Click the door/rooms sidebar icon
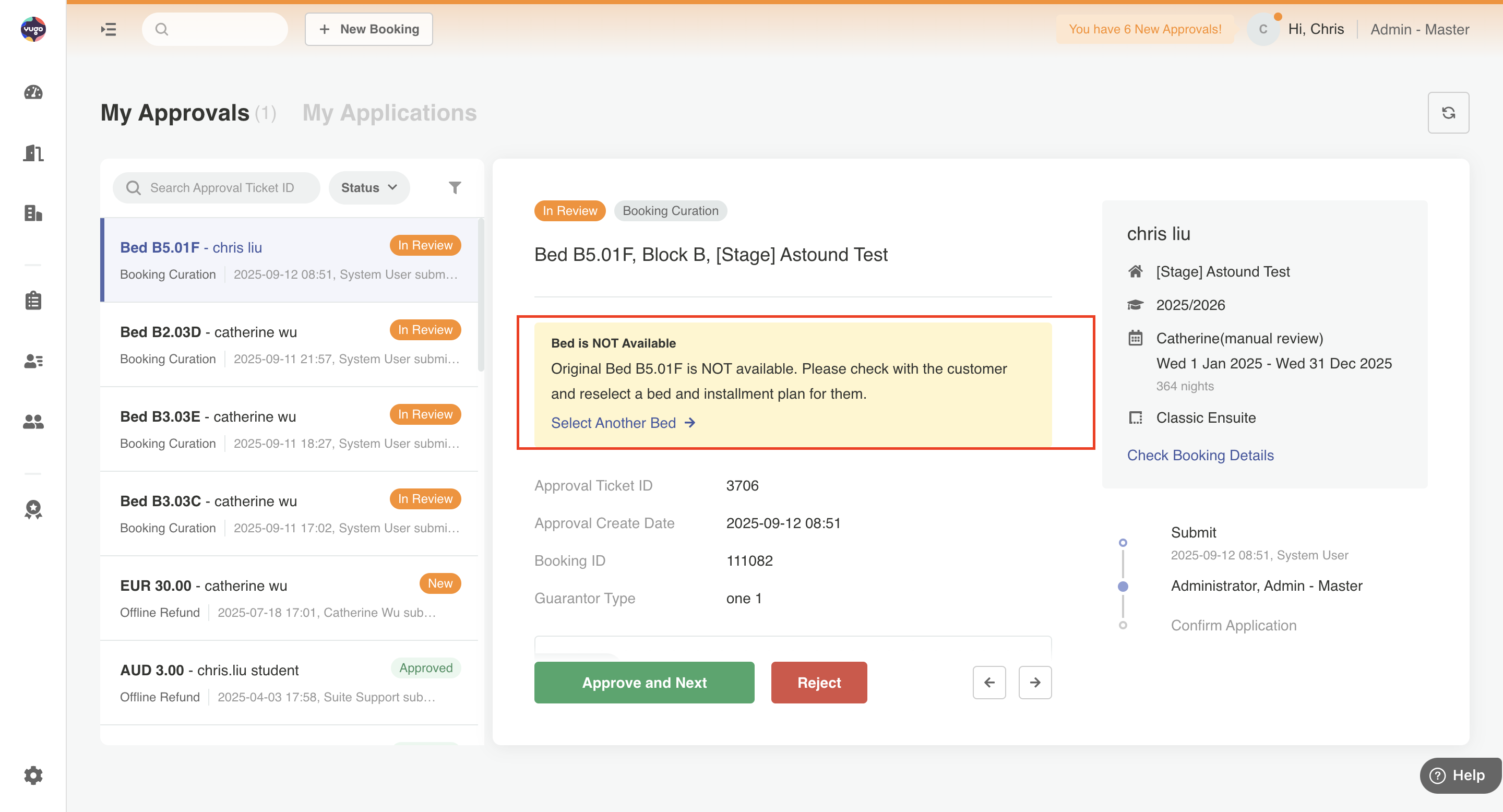This screenshot has height=812, width=1503. tap(33, 153)
